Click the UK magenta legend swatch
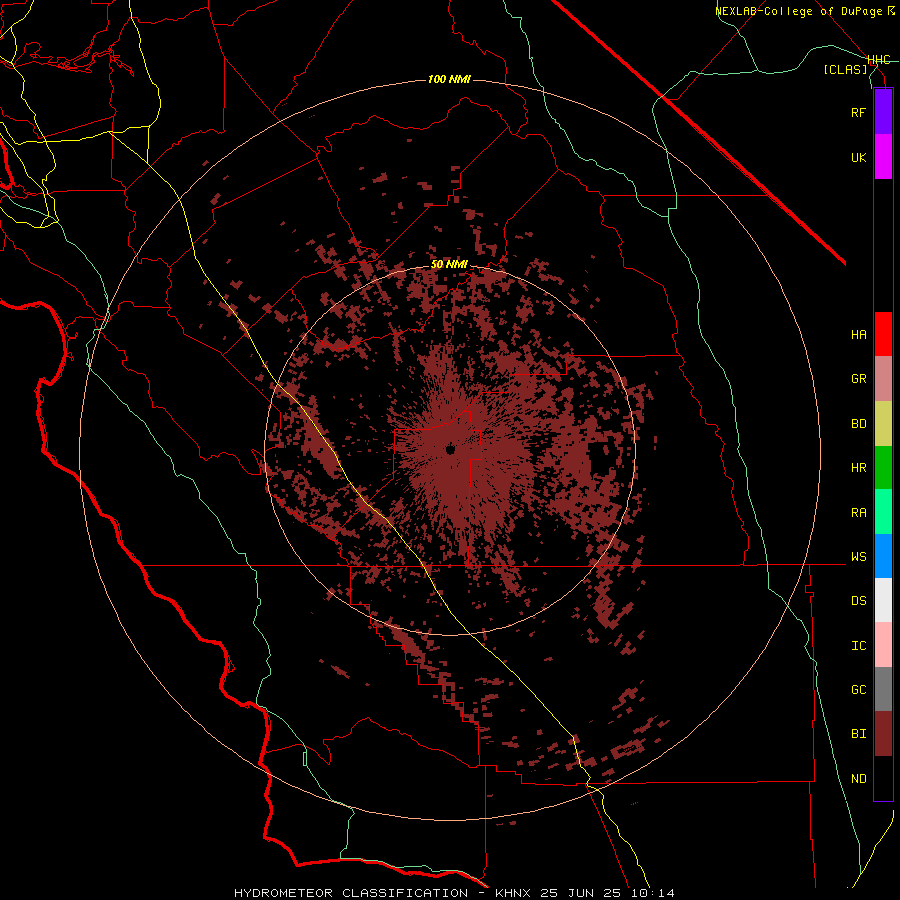900x900 pixels. coord(883,157)
